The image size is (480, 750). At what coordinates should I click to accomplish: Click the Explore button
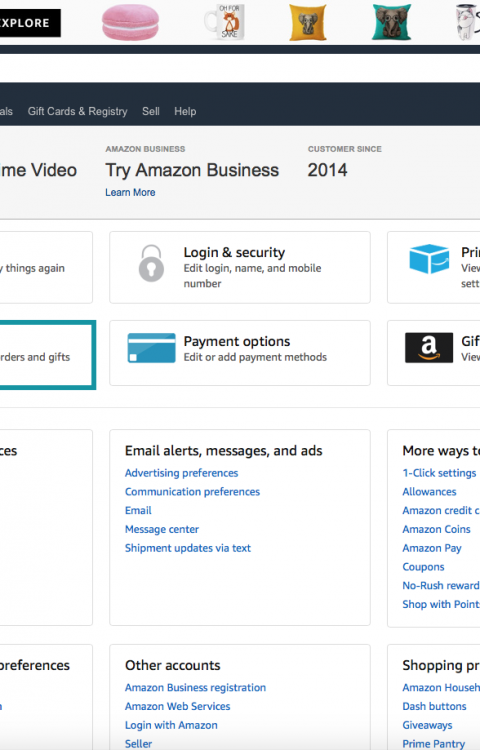click(x=30, y=23)
